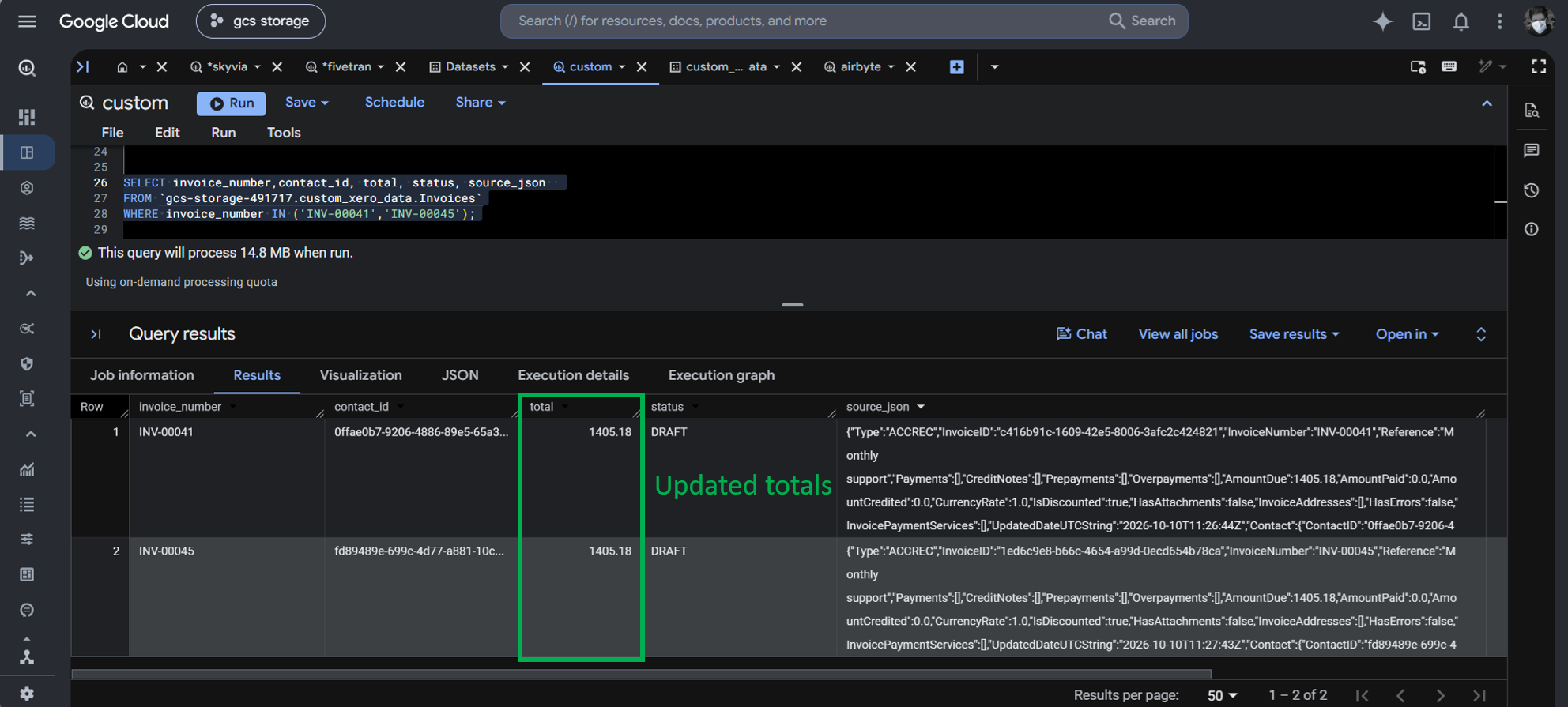Image resolution: width=1568 pixels, height=707 pixels.
Task: Open BigQuery Studio grid icon in sidebar
Action: pyautogui.click(x=27, y=152)
